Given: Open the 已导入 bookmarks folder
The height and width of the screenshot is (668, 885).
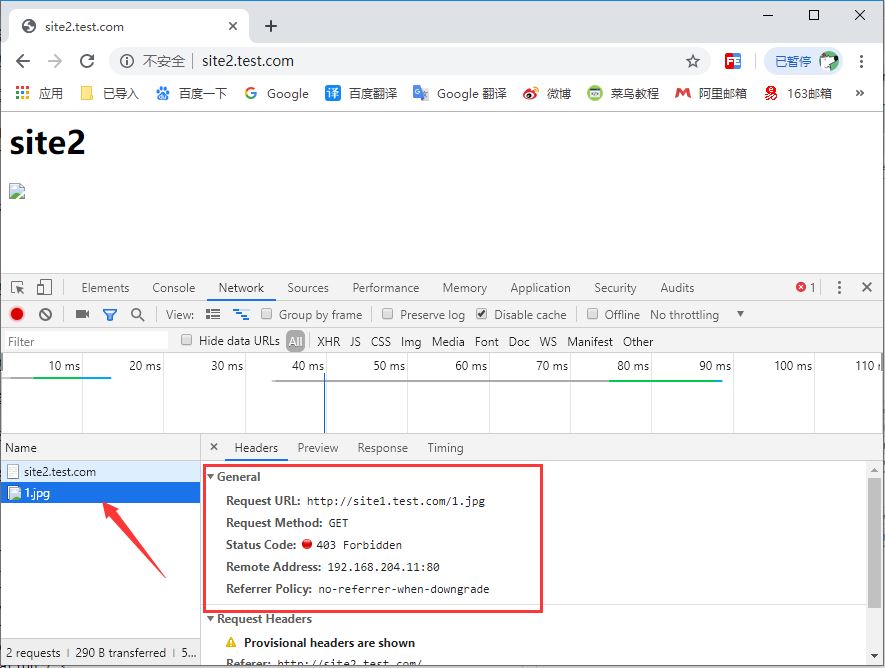Looking at the screenshot, I should [x=109, y=93].
